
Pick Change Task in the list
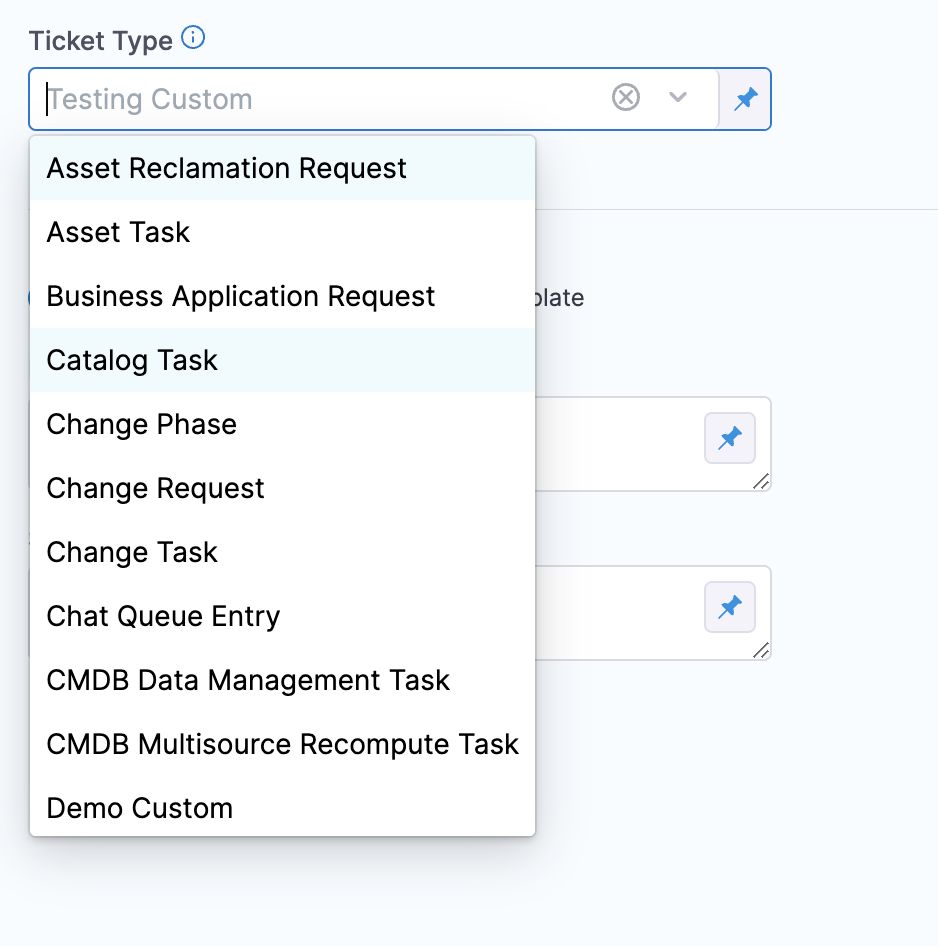pyautogui.click(x=132, y=552)
